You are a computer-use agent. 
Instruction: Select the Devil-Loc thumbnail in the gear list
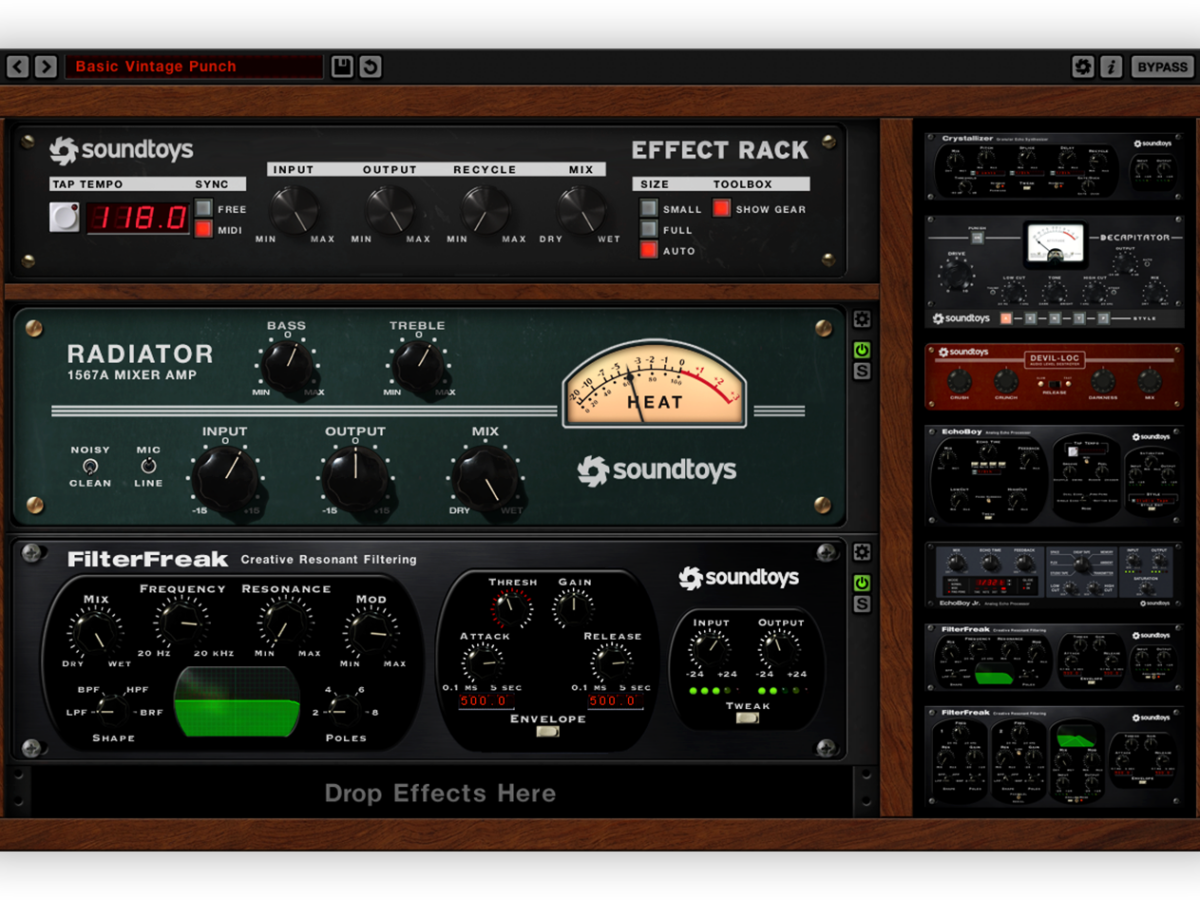coord(1054,377)
